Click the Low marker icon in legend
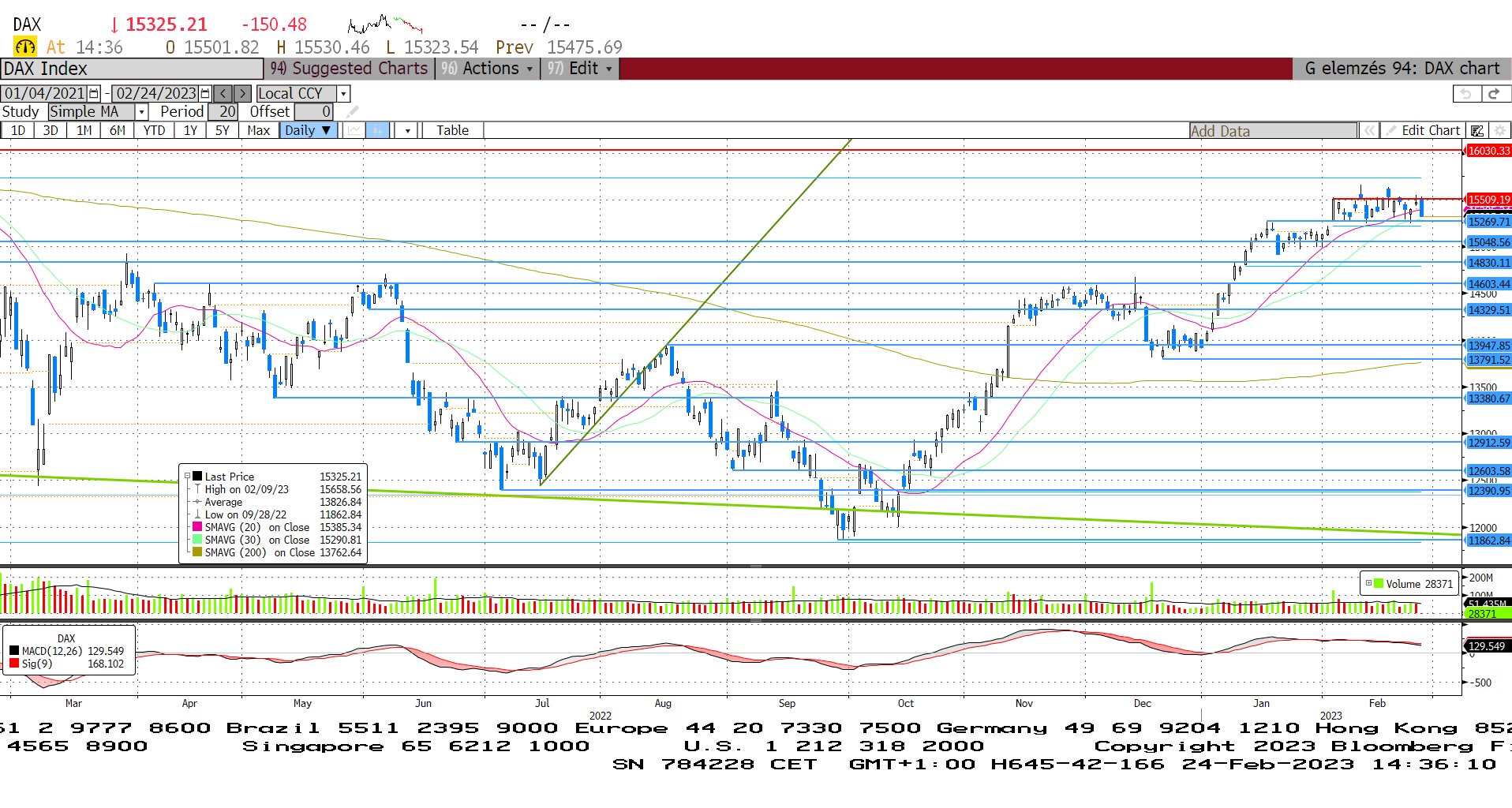Screen dimensions: 1512x808 point(197,514)
